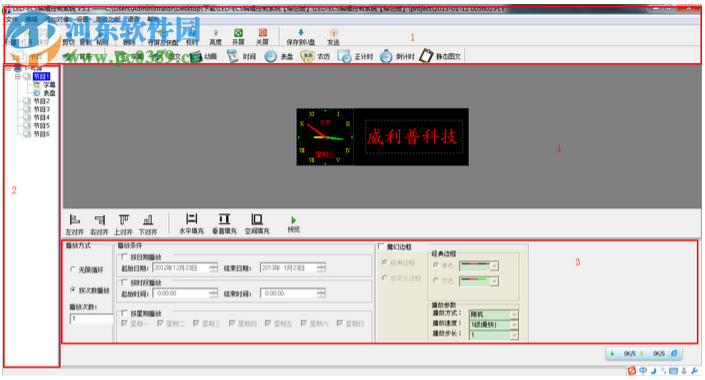Adjust the 起始时间 start time spinner
Screen dimensions: 705x380
point(213,293)
